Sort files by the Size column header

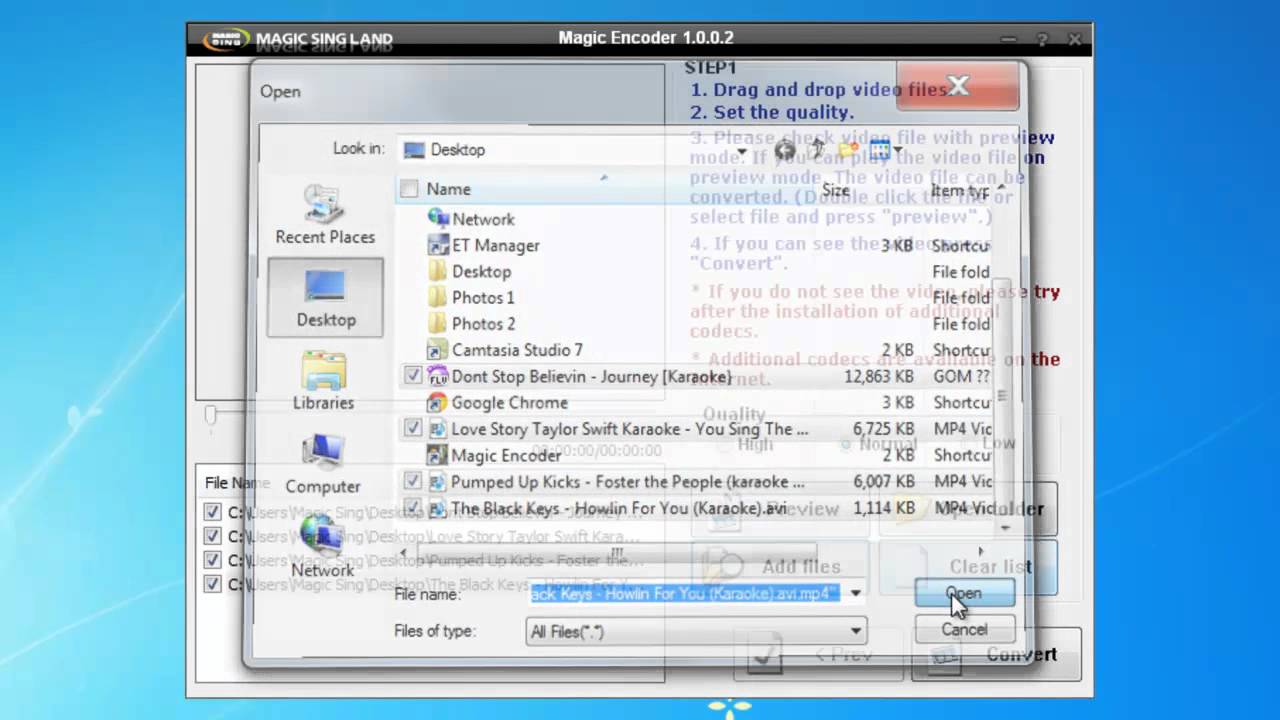click(x=836, y=190)
